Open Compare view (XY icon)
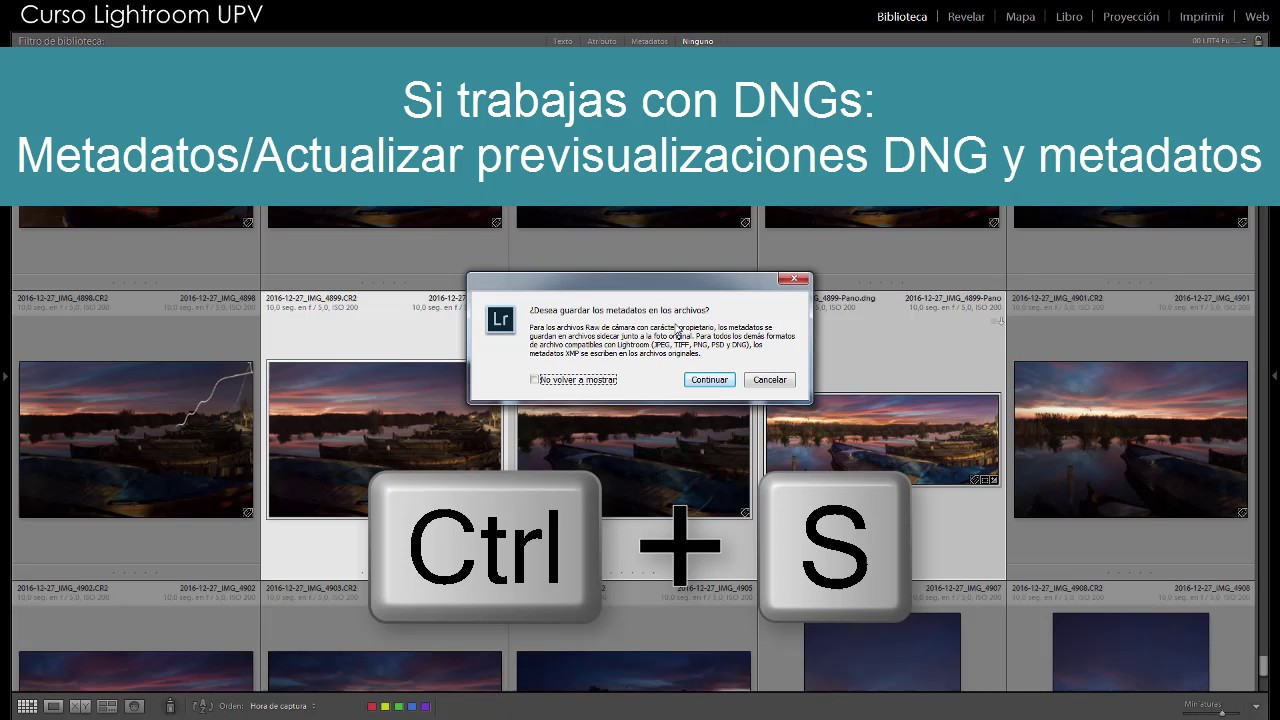This screenshot has height=720, width=1280. [80, 706]
